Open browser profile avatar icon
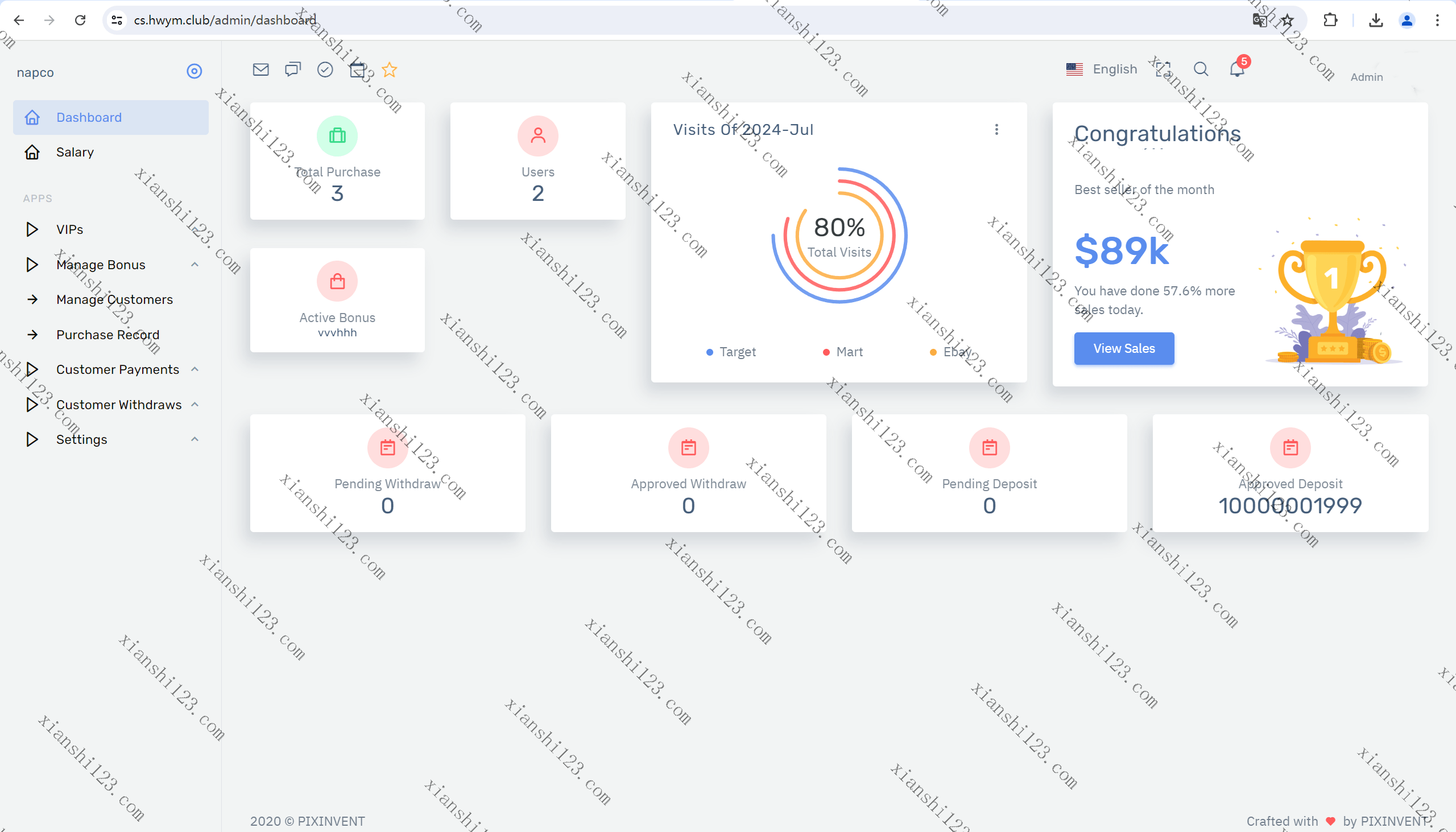 point(1407,20)
